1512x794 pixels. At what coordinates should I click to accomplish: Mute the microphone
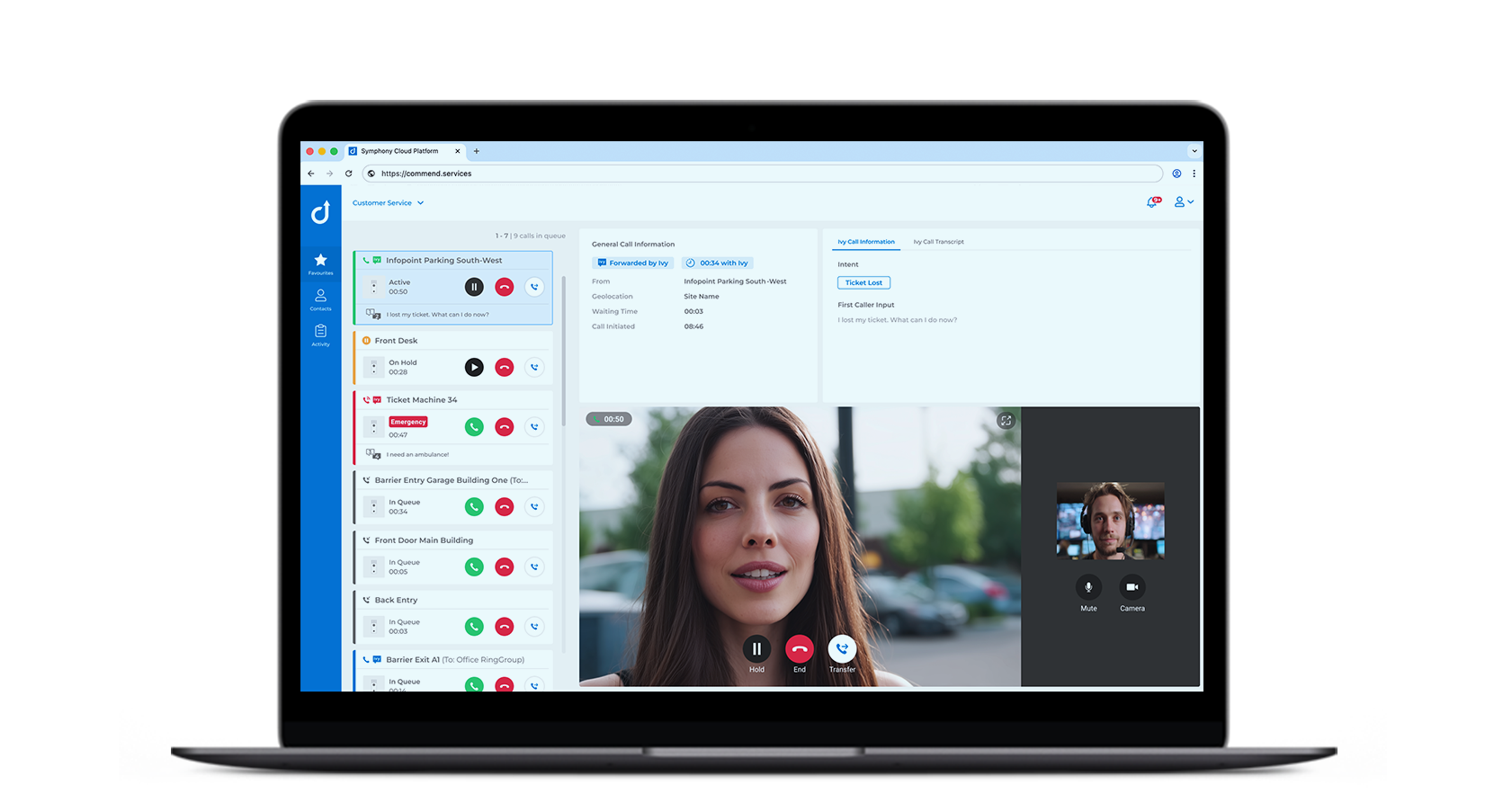[1088, 587]
